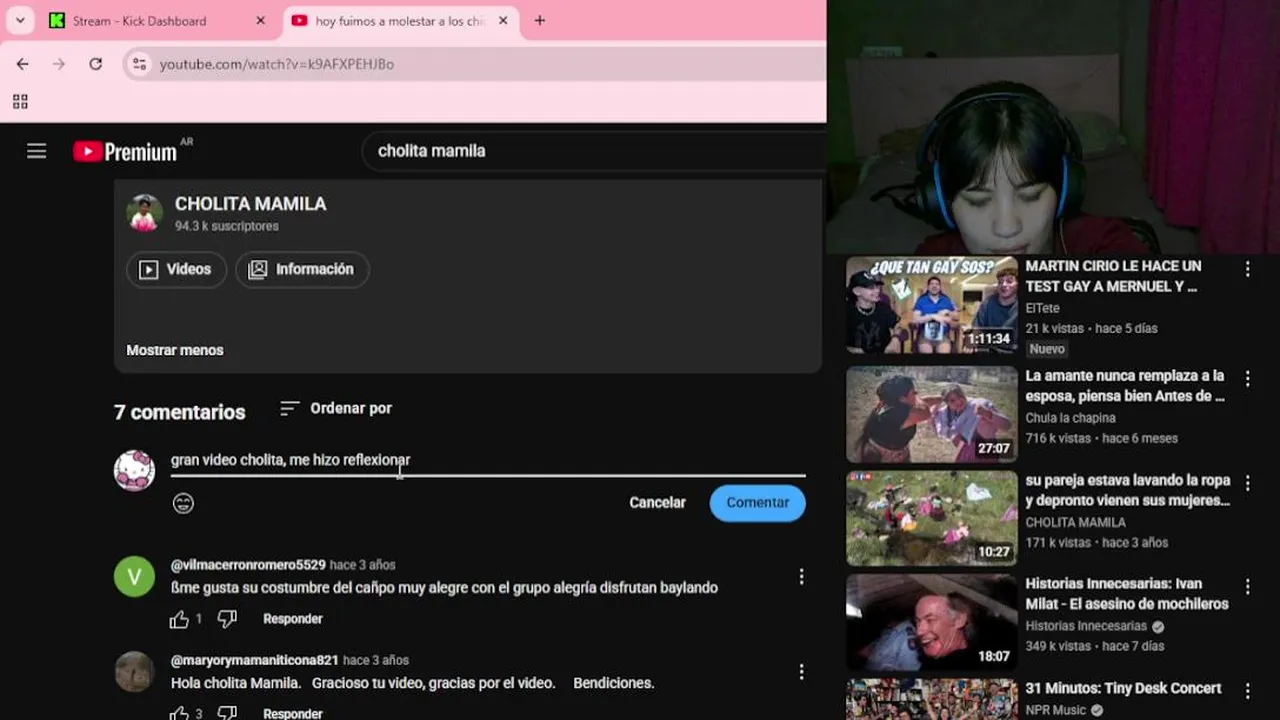Open more options for MARTIN CIRIO video
Screen dimensions: 1280x720
coord(1247,269)
